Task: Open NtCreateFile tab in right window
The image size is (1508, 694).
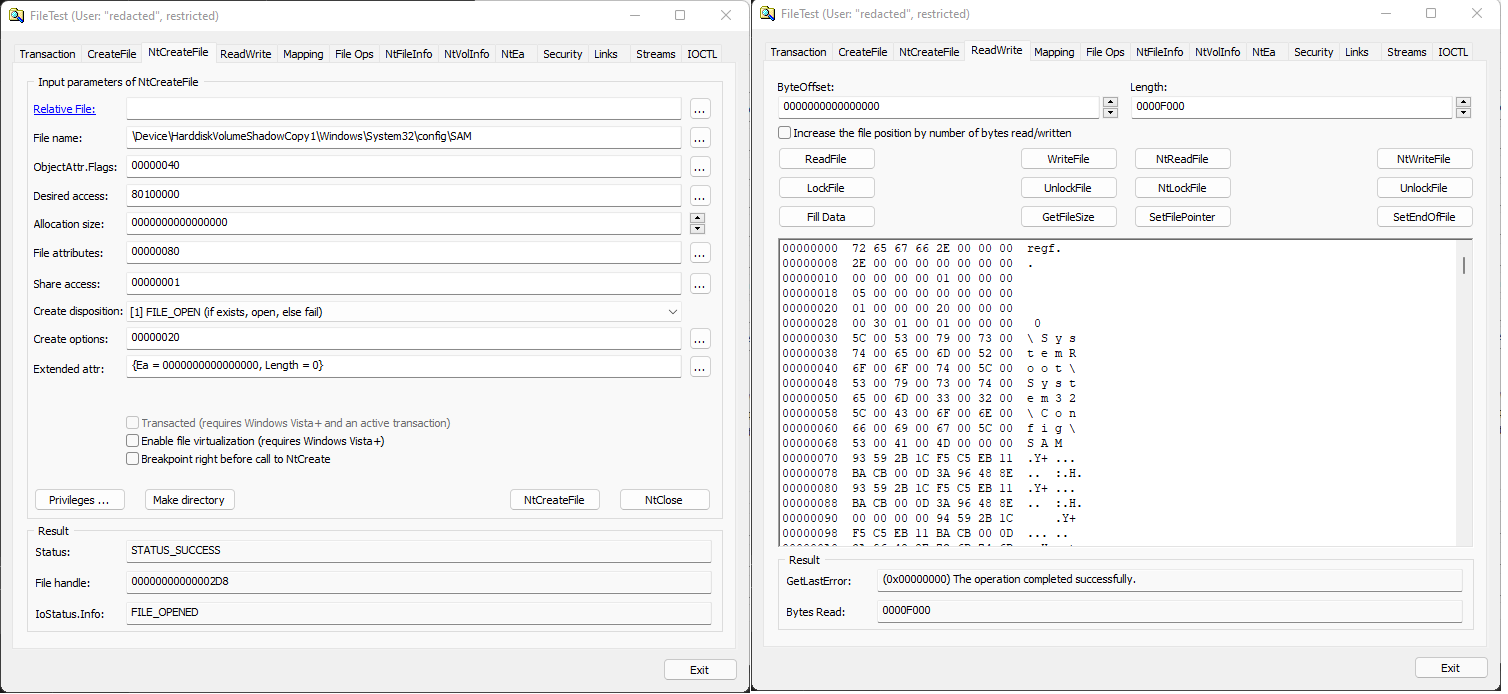Action: (x=929, y=52)
